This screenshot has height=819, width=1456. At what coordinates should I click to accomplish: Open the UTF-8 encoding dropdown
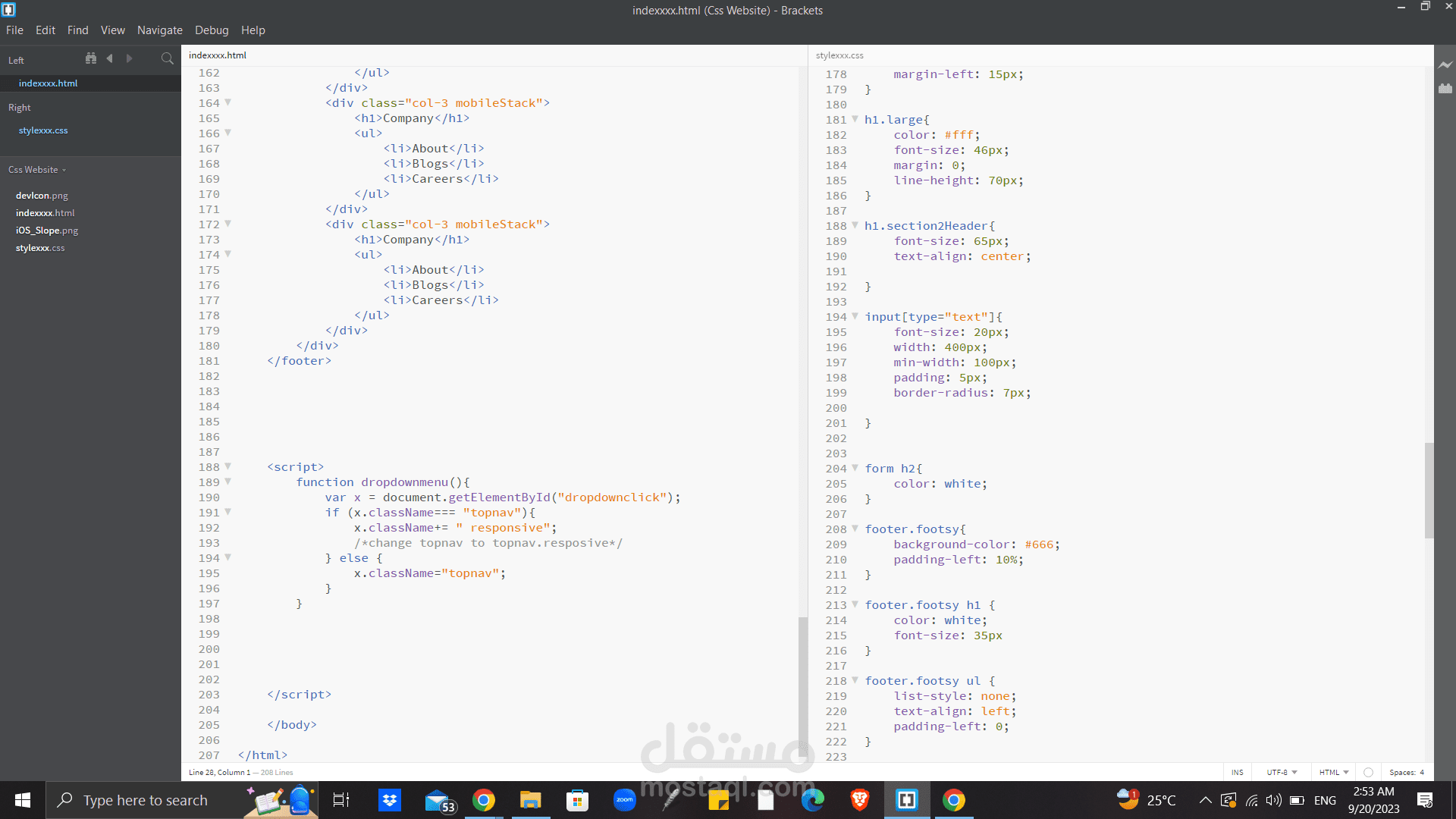click(x=1282, y=772)
